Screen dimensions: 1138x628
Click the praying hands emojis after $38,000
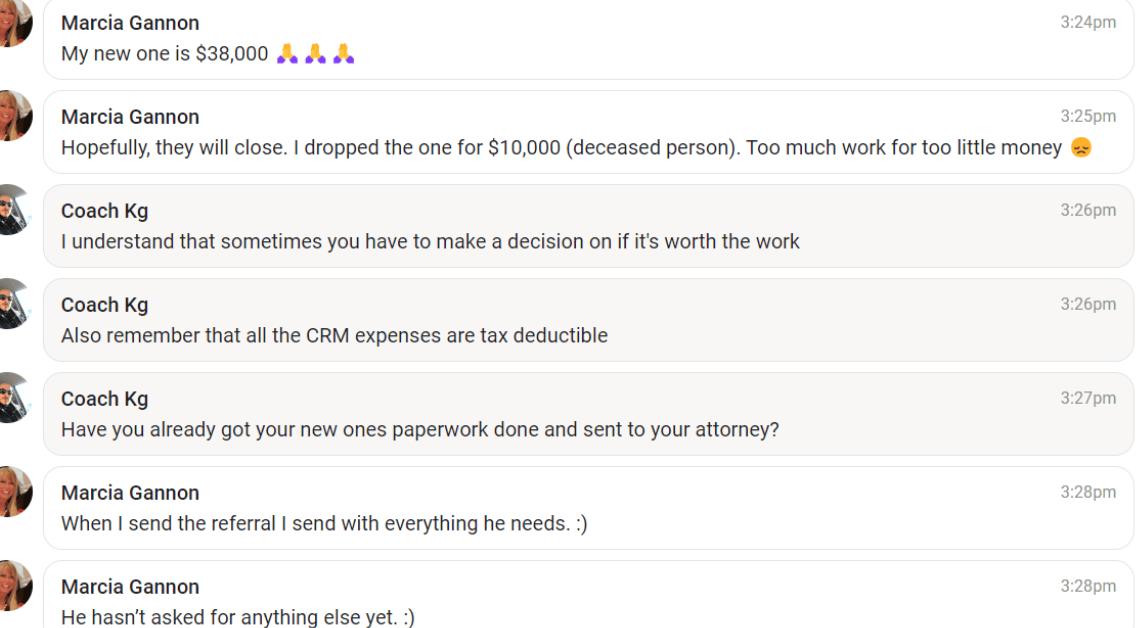315,54
